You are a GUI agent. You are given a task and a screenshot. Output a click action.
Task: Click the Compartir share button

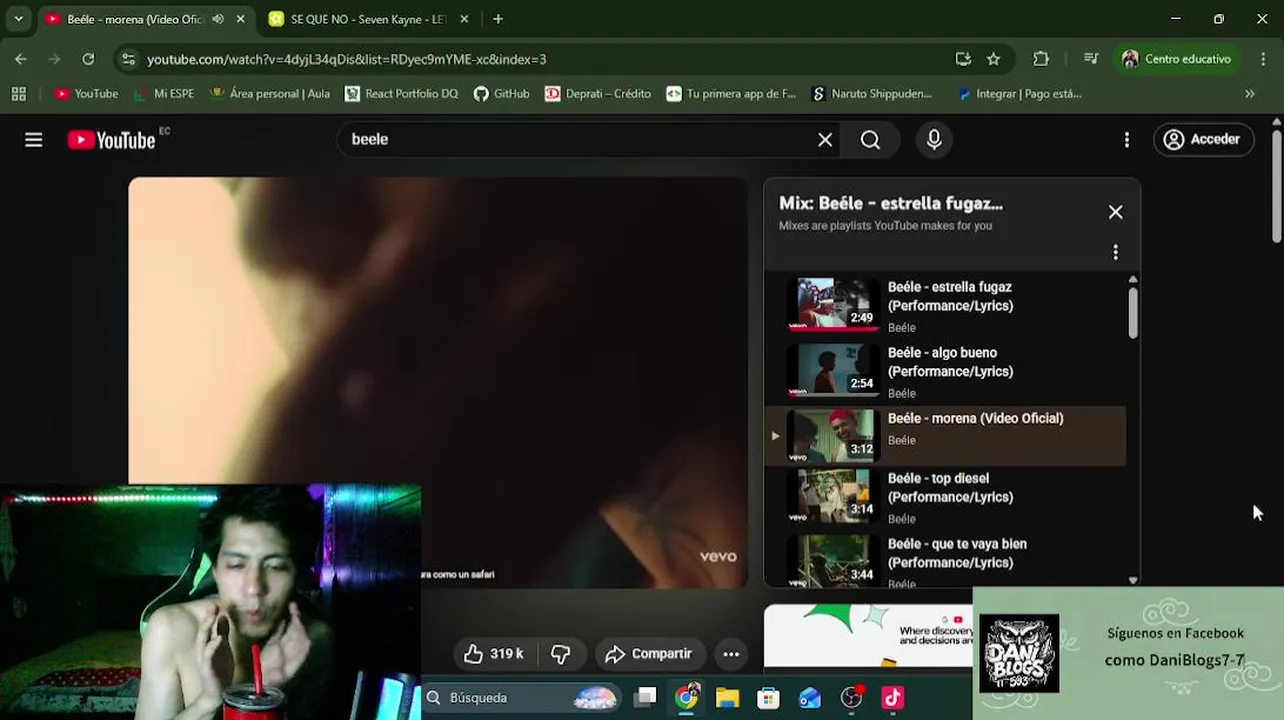pyautogui.click(x=650, y=654)
